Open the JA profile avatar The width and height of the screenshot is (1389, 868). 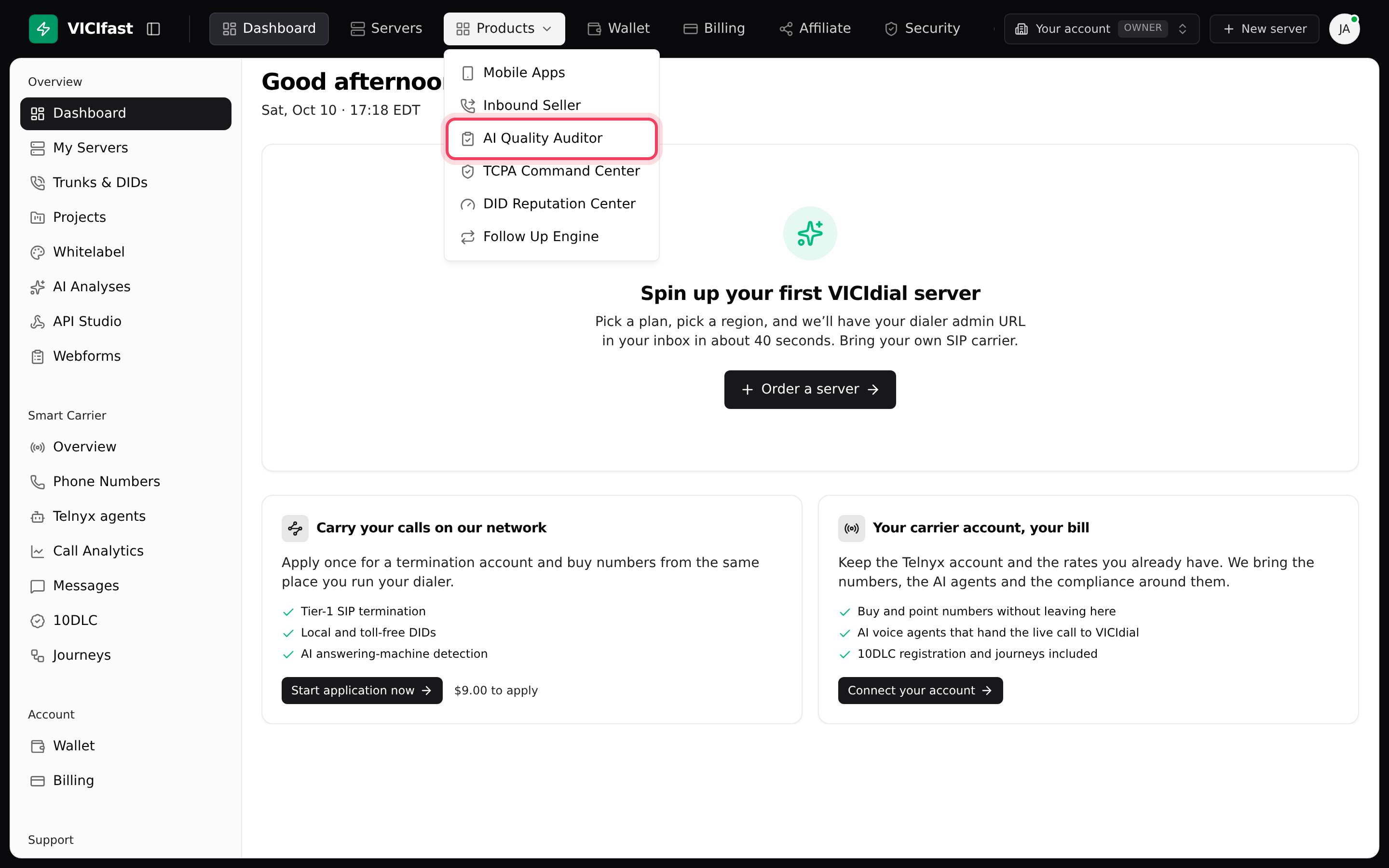(x=1344, y=29)
